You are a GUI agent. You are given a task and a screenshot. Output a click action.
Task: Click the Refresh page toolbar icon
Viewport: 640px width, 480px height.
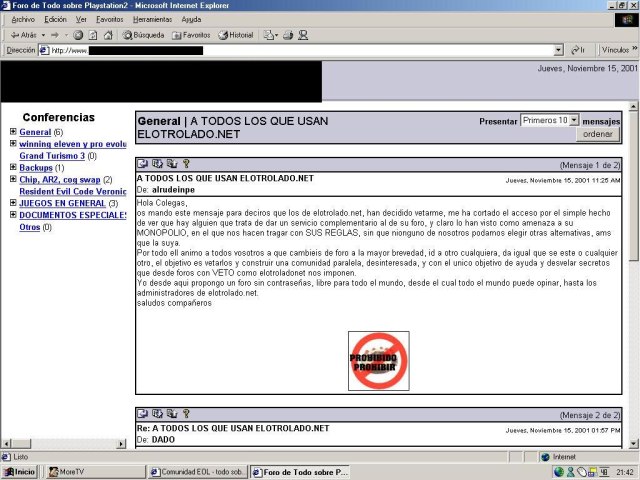(93, 35)
